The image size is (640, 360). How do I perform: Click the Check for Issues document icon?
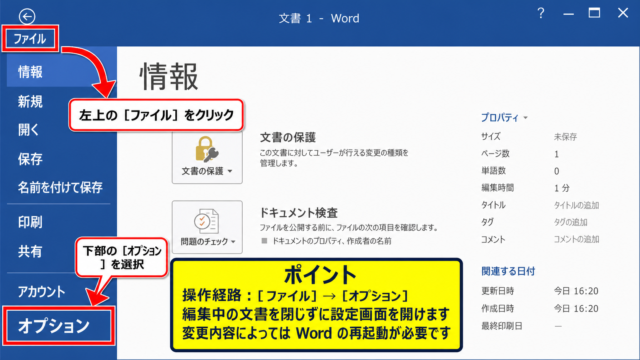click(x=207, y=221)
